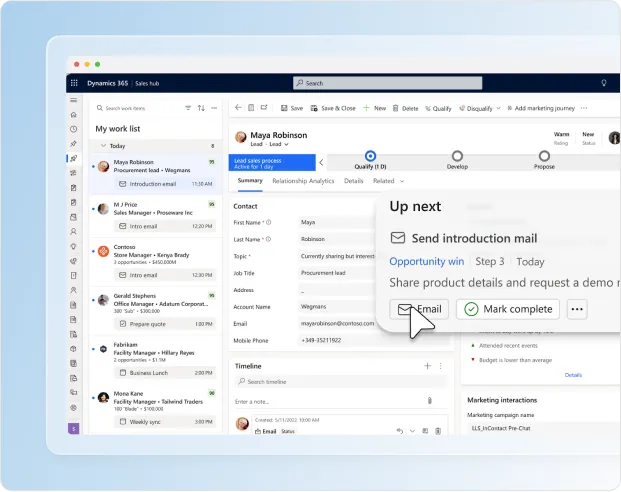The image size is (621, 492).
Task: Go back with the back arrow
Action: coord(238,108)
